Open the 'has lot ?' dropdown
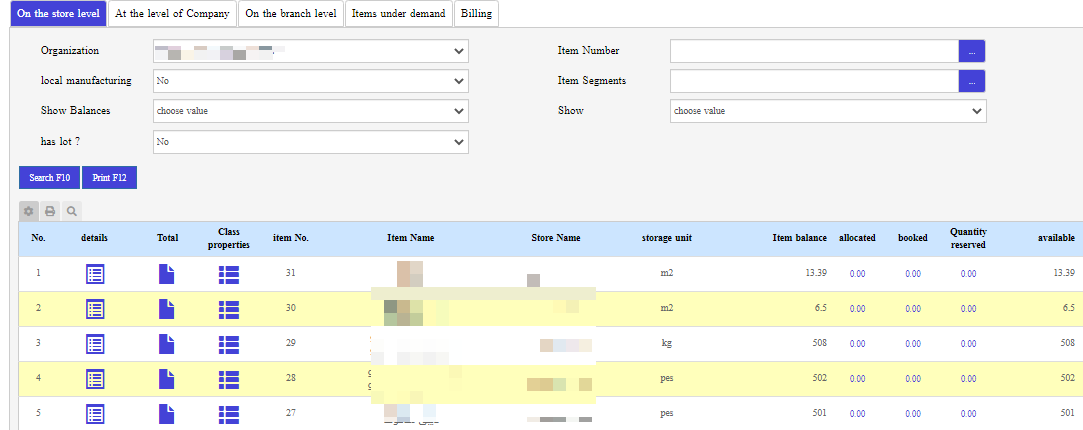The image size is (1083, 430). [x=310, y=142]
